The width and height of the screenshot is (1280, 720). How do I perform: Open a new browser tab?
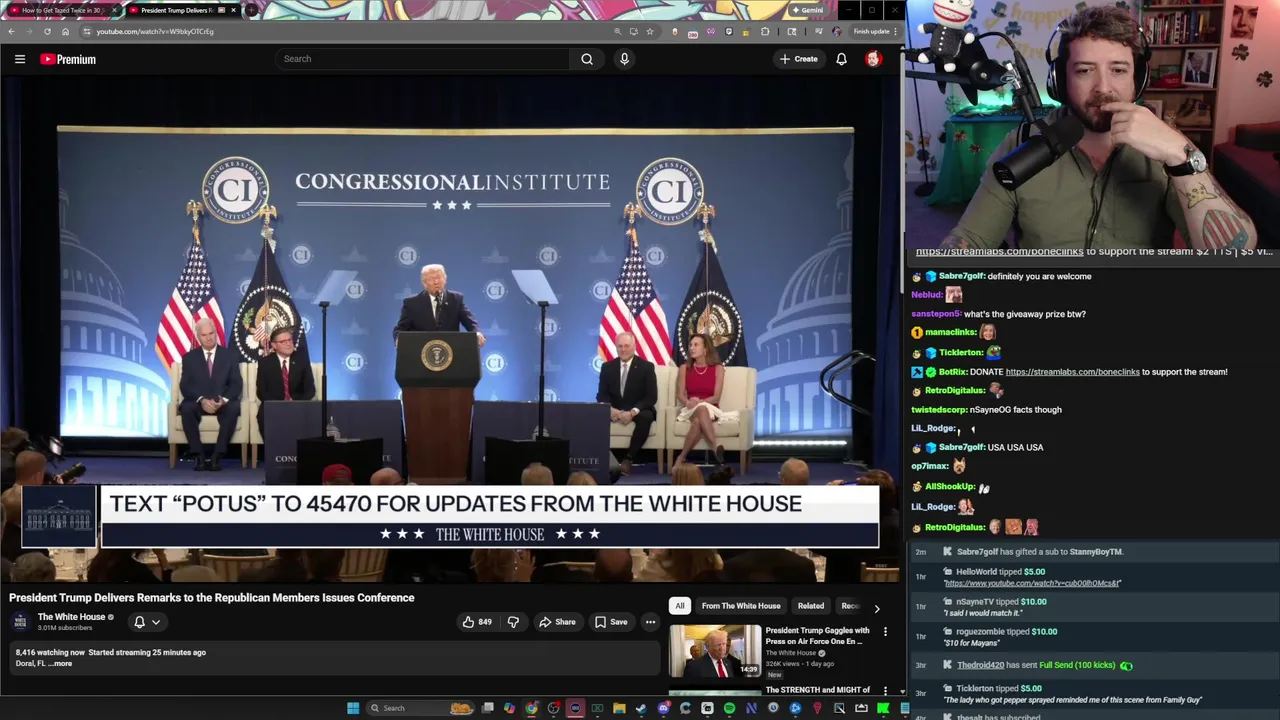point(251,10)
